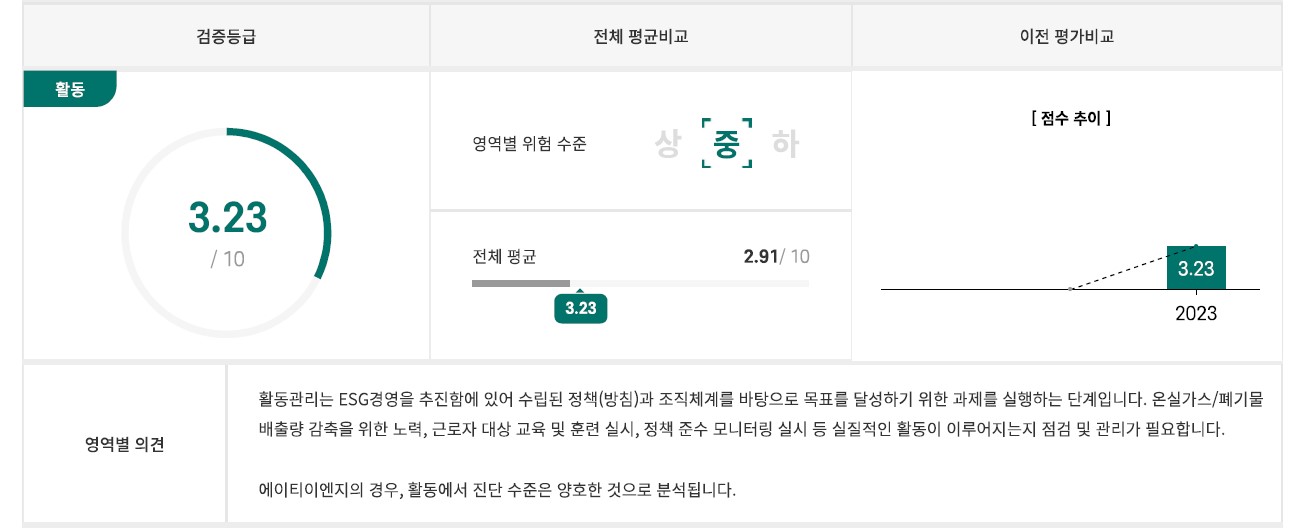
Task: Click the 영역별 위험 수준 label
Action: point(530,144)
